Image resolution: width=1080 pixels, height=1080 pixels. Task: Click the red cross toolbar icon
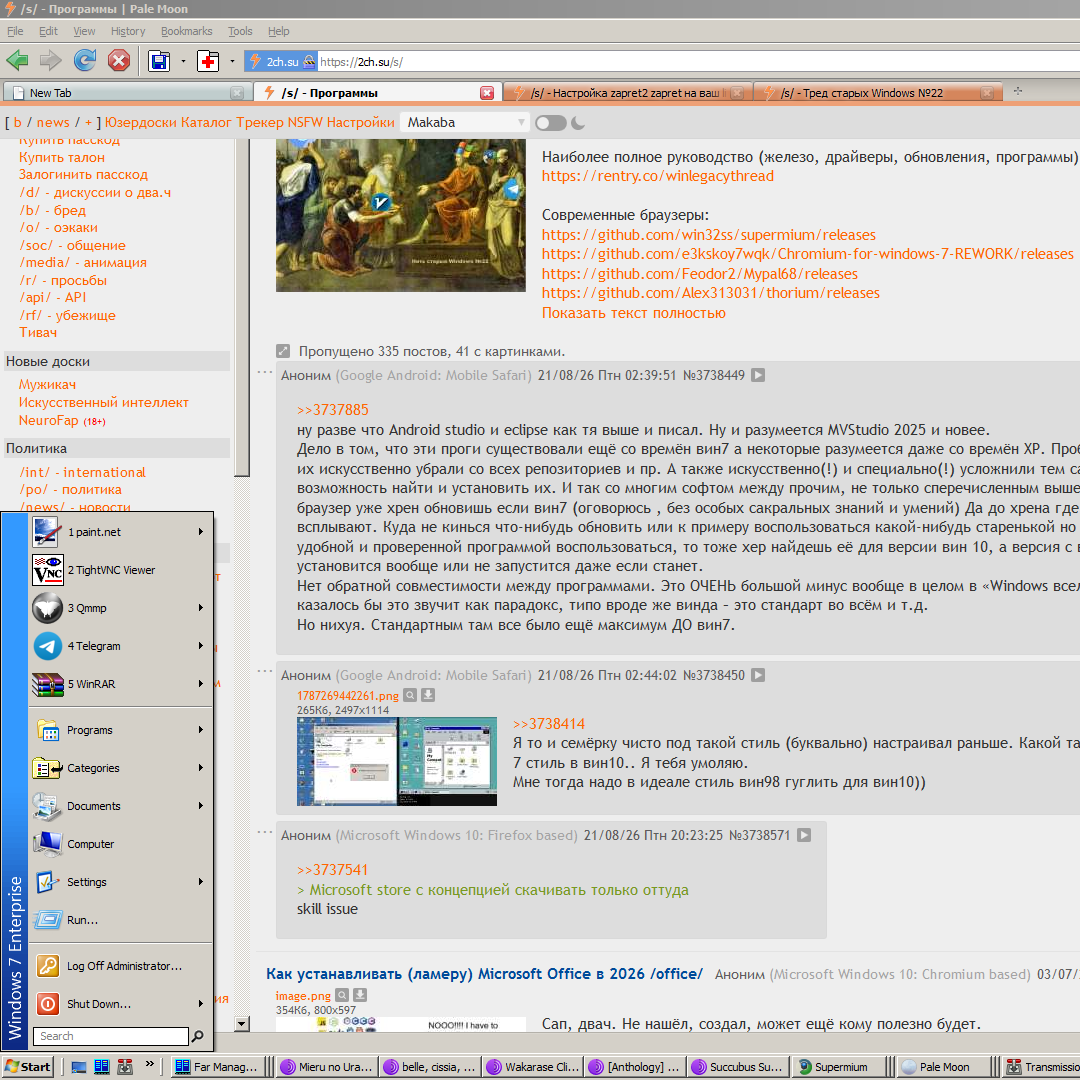coord(208,61)
